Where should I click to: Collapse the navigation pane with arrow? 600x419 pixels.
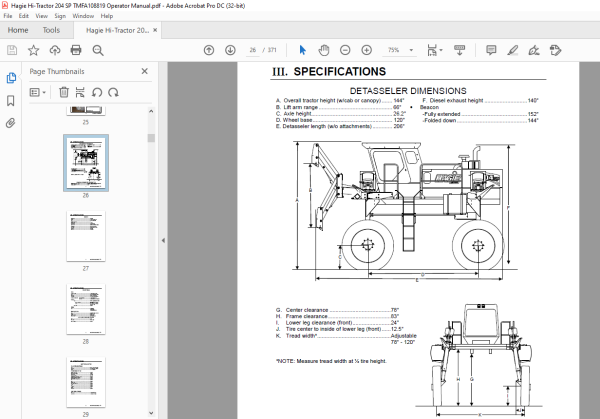click(x=163, y=240)
